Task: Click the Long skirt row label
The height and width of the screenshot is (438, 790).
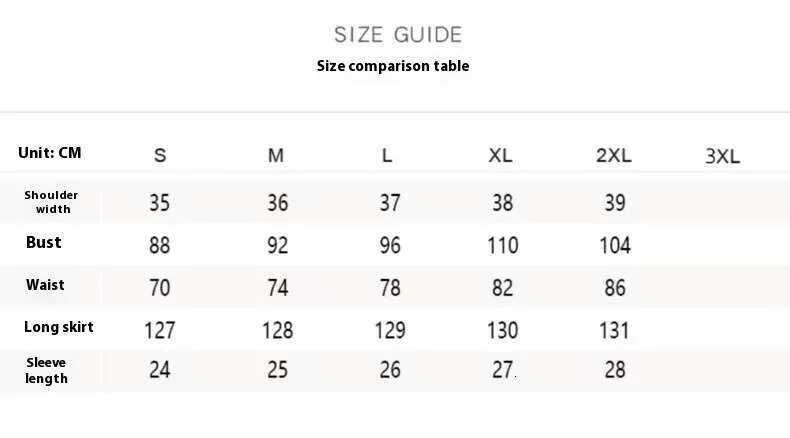Action: click(x=58, y=327)
